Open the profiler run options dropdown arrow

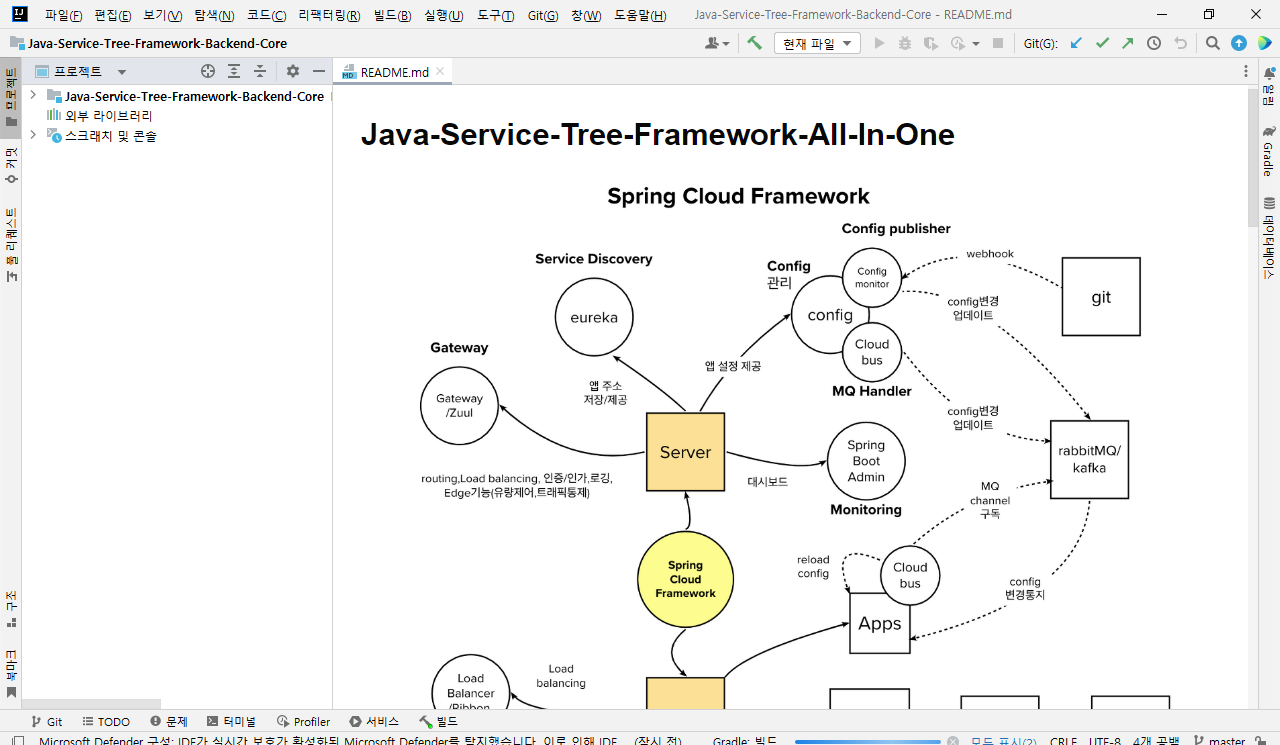[x=976, y=44]
